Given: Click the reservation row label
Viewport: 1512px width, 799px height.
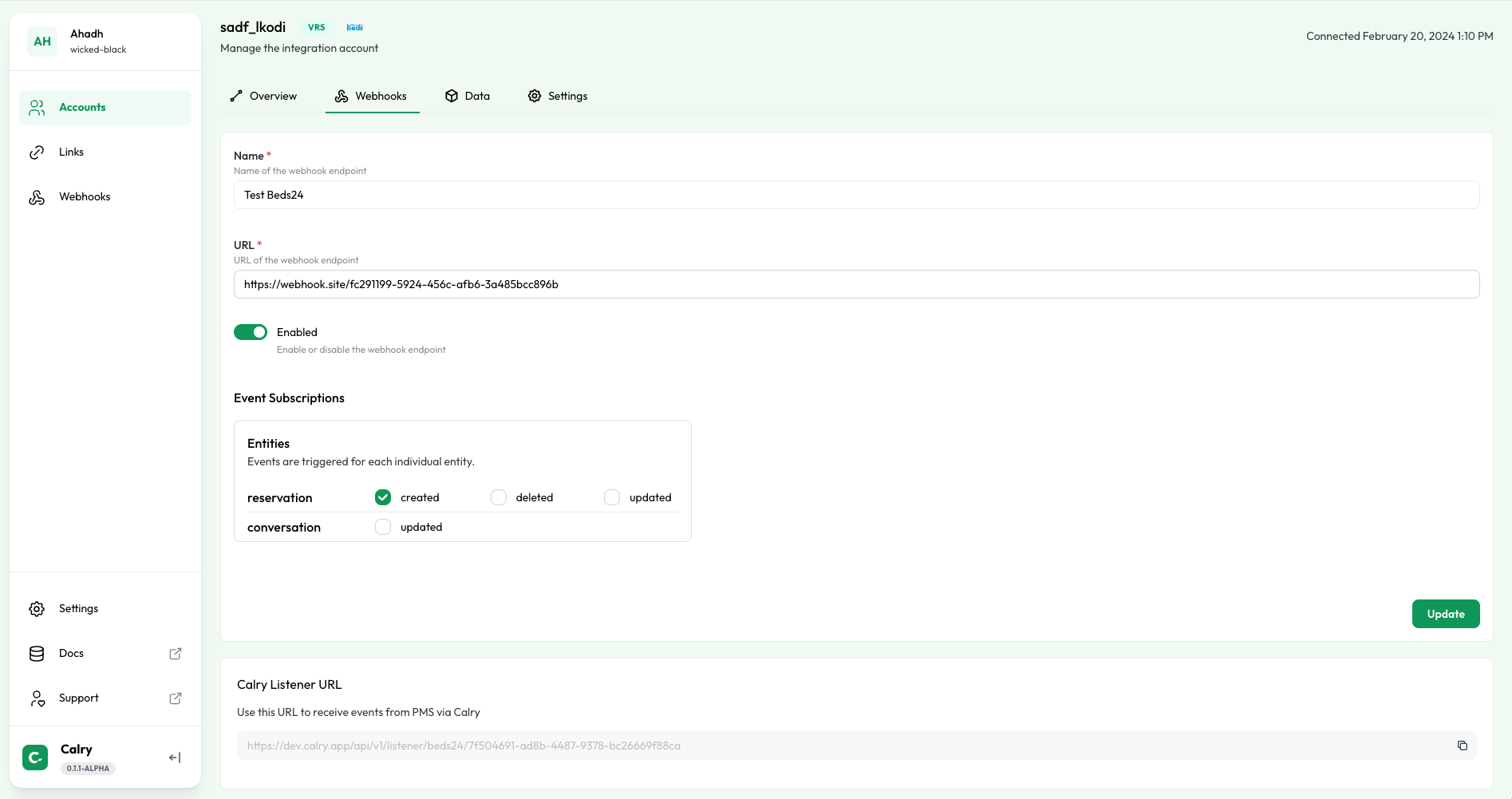Looking at the screenshot, I should click(x=279, y=498).
